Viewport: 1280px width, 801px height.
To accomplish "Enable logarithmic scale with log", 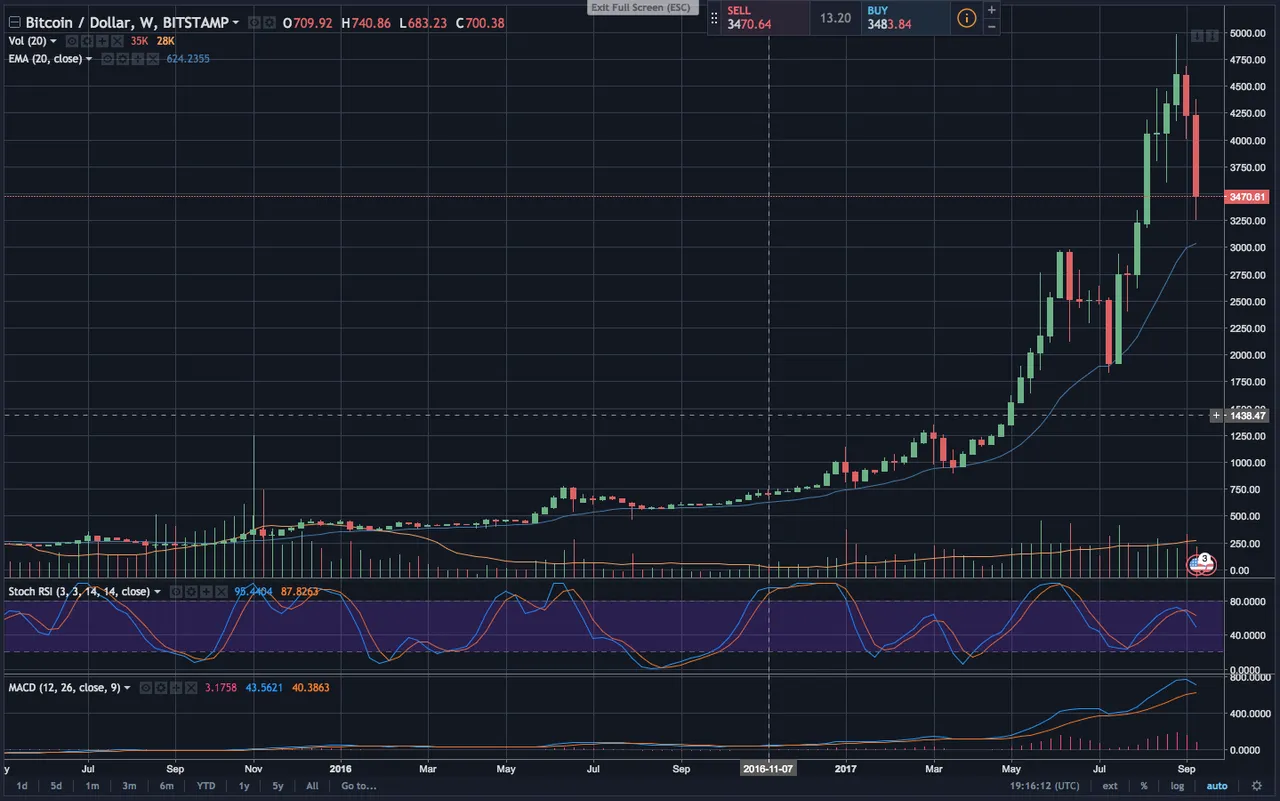I will (x=1177, y=786).
